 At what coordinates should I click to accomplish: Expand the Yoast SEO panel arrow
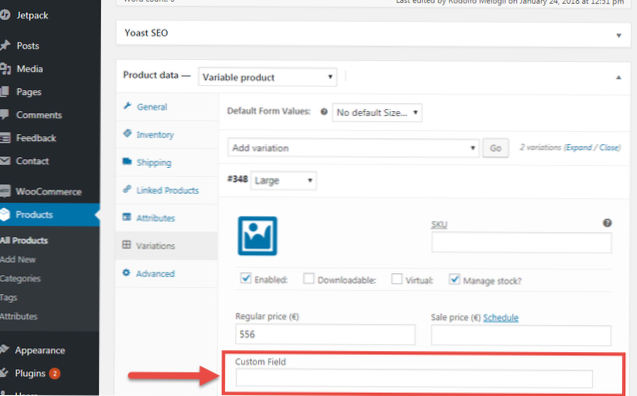pos(619,35)
